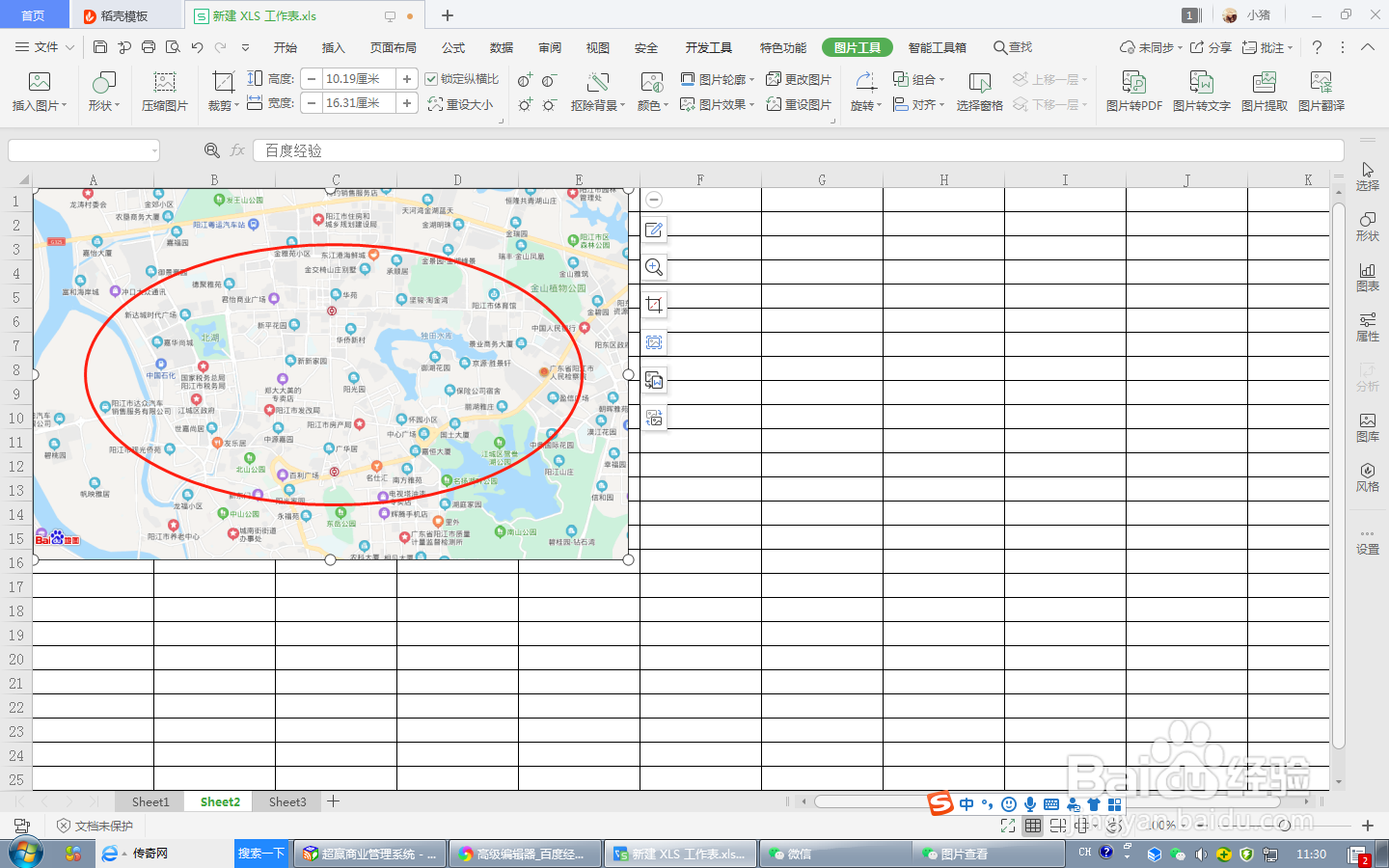Click 分享 share button

click(1211, 47)
